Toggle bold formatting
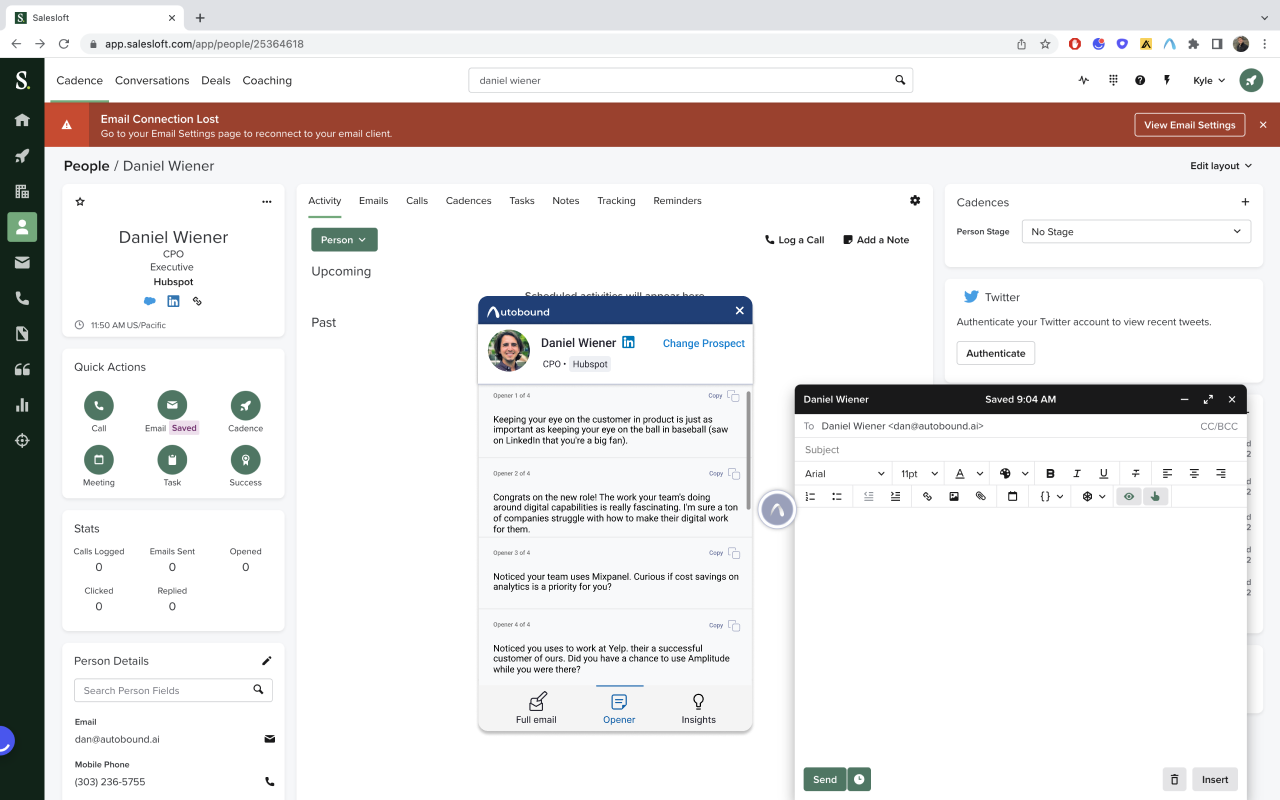Viewport: 1280px width, 800px height. click(1050, 473)
